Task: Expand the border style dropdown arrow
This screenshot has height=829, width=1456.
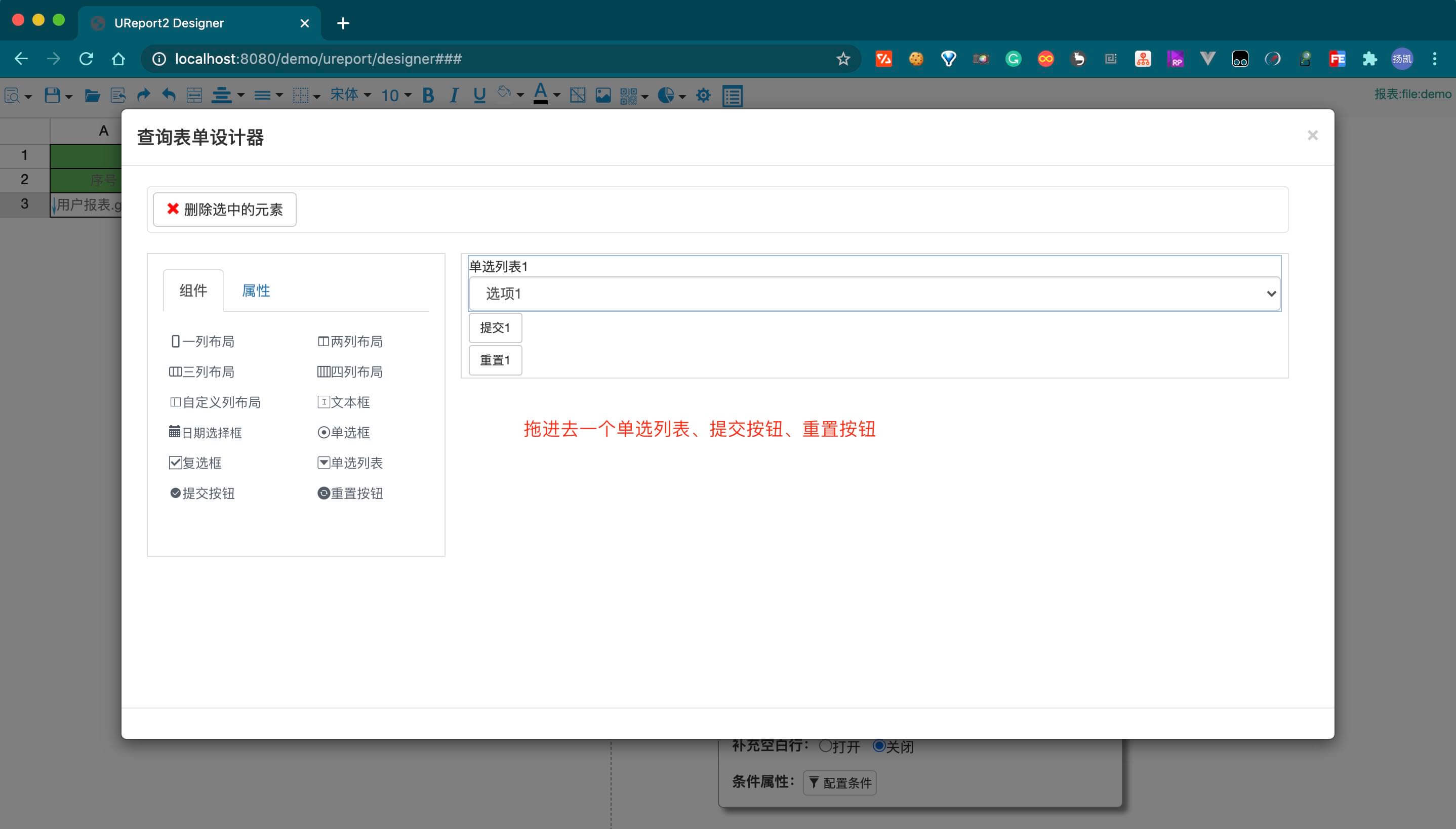Action: [316, 96]
